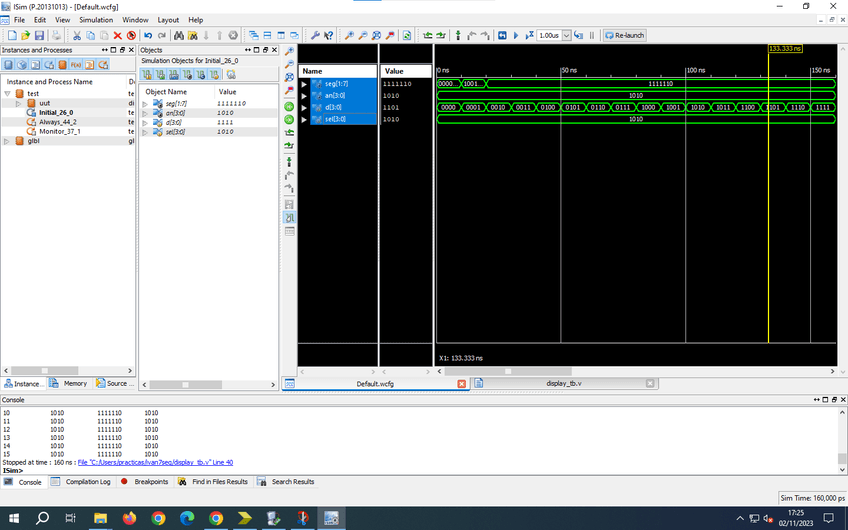Expand the uut instance tree node

pyautogui.click(x=20, y=103)
